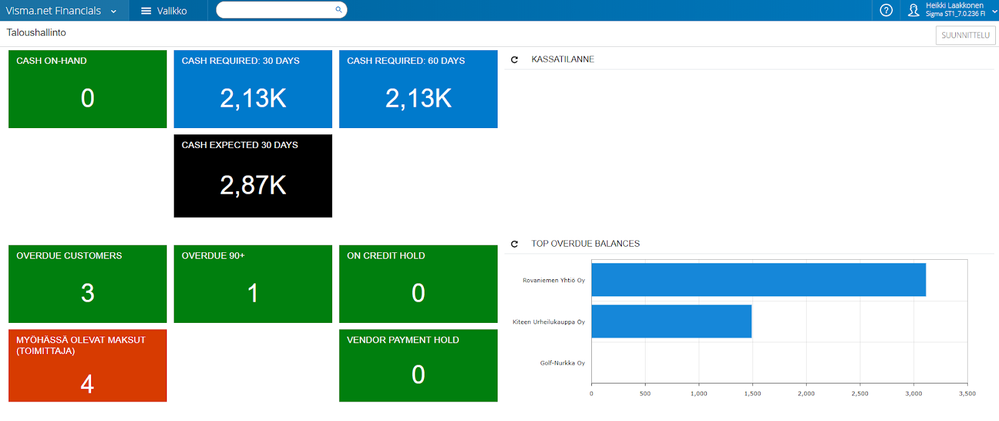Click the Taloushallinto page title
This screenshot has width=999, height=421.
[36, 32]
